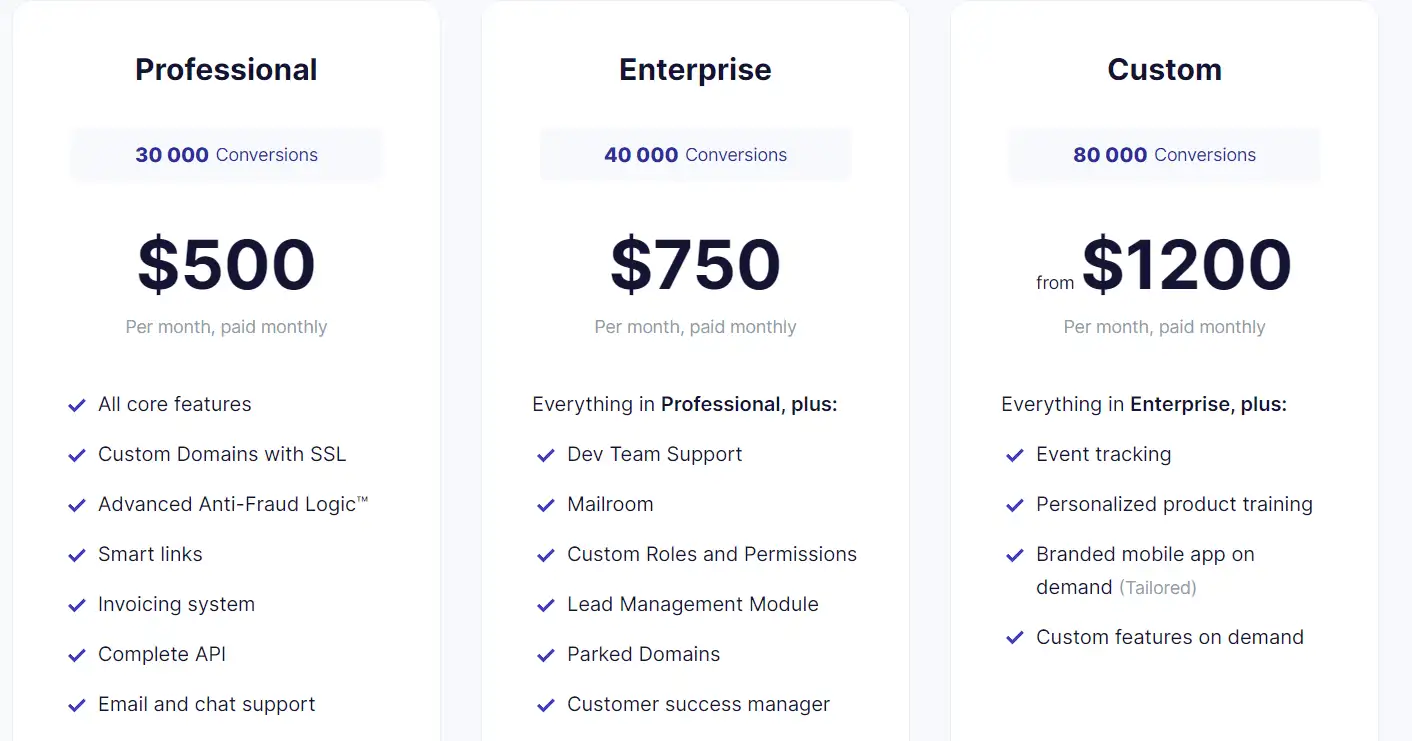Click checkmark beside Mailroom feature
The image size is (1412, 741).
tap(545, 505)
